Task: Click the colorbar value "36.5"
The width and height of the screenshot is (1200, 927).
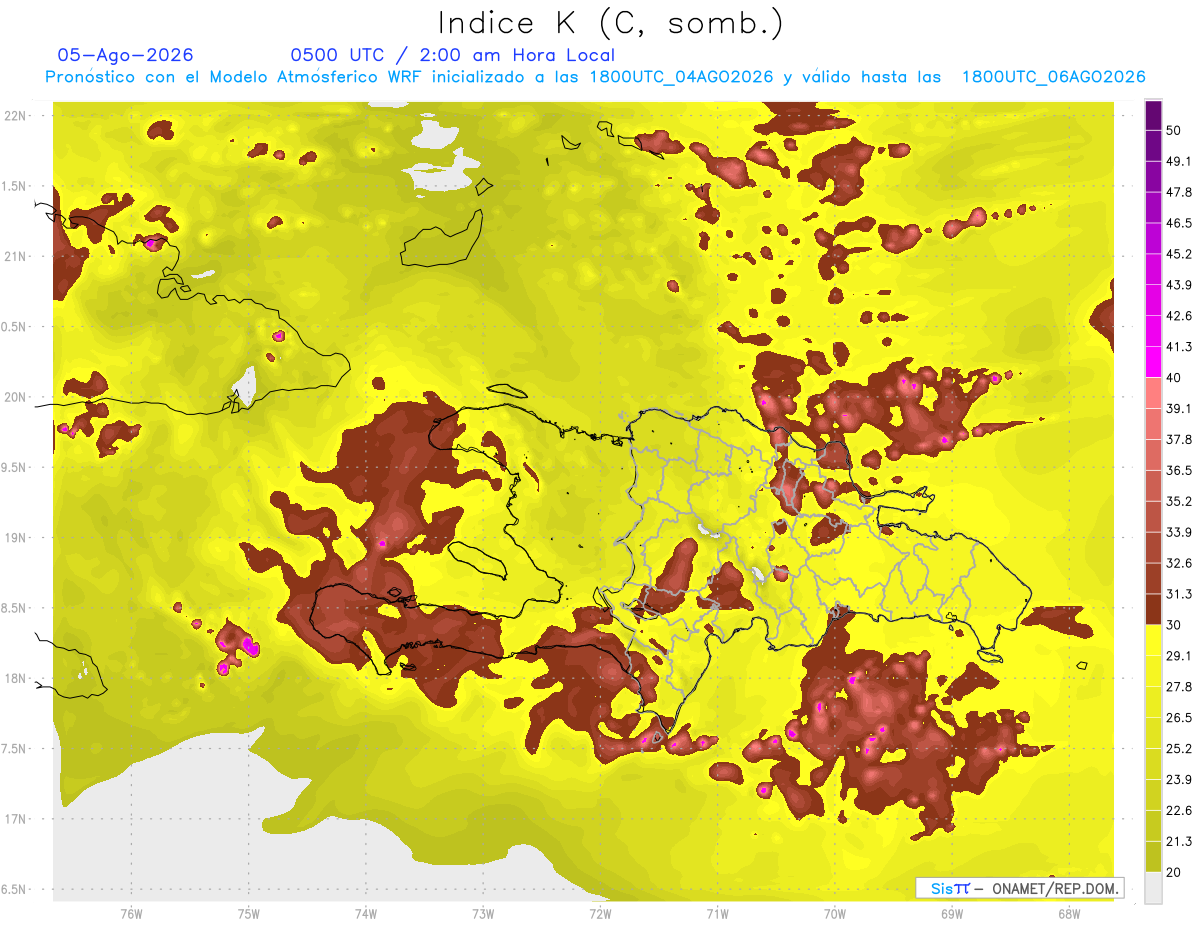Action: 1178,470
